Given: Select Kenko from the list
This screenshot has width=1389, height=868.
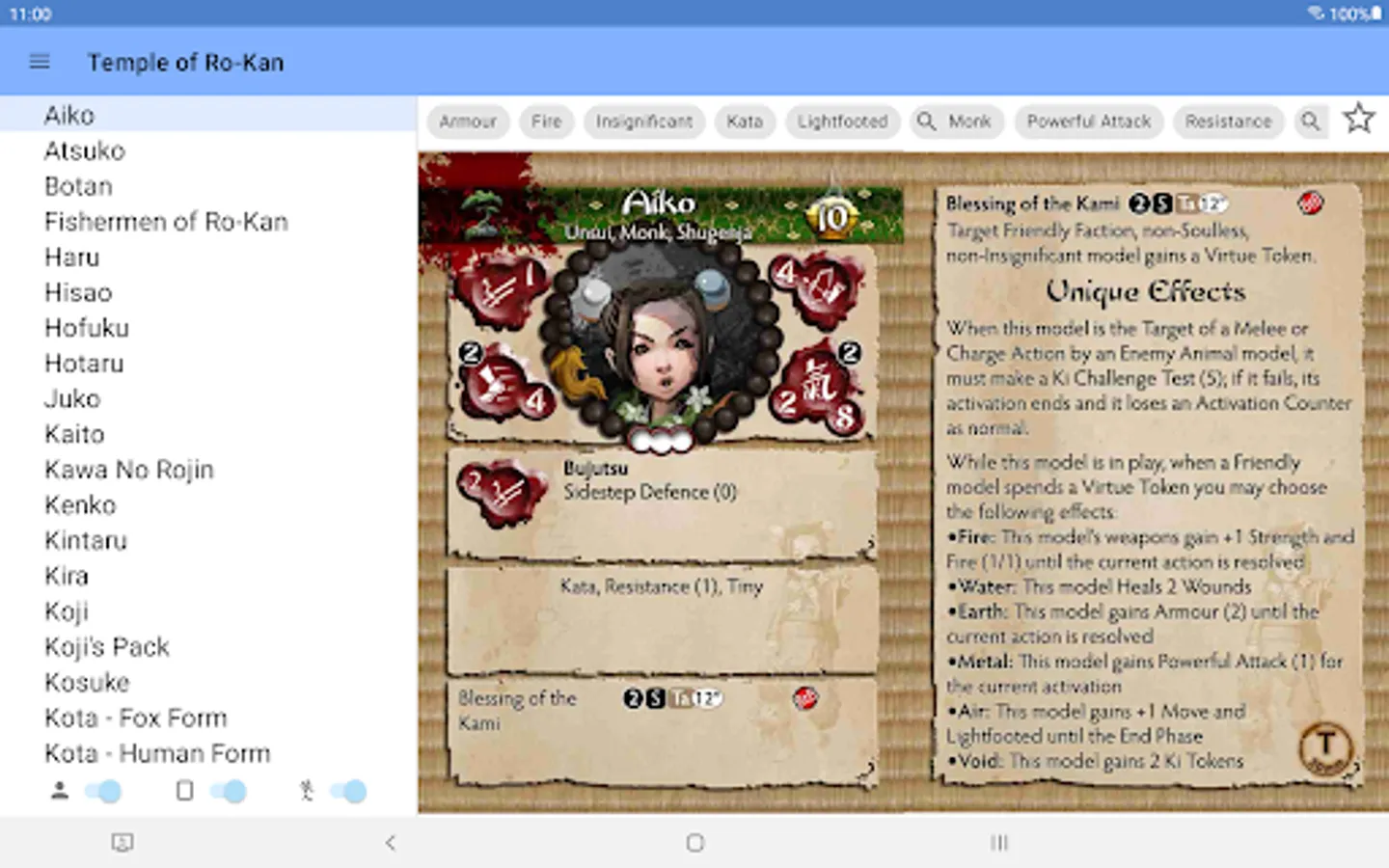Looking at the screenshot, I should (208, 505).
